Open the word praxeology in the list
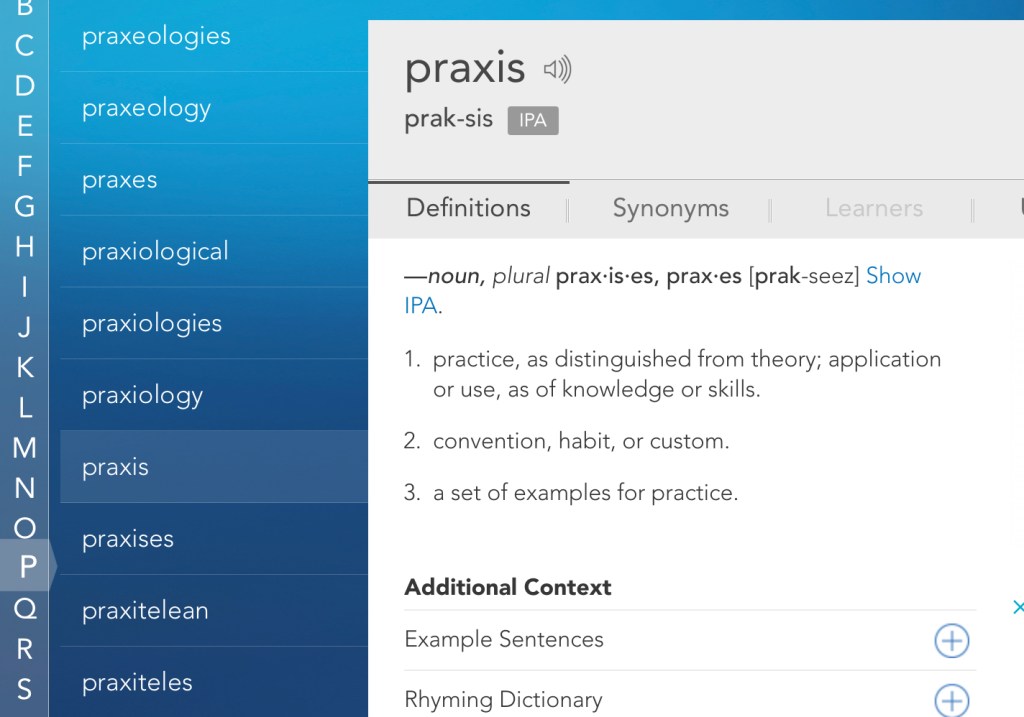Screen dimensions: 1024x717 coord(146,108)
